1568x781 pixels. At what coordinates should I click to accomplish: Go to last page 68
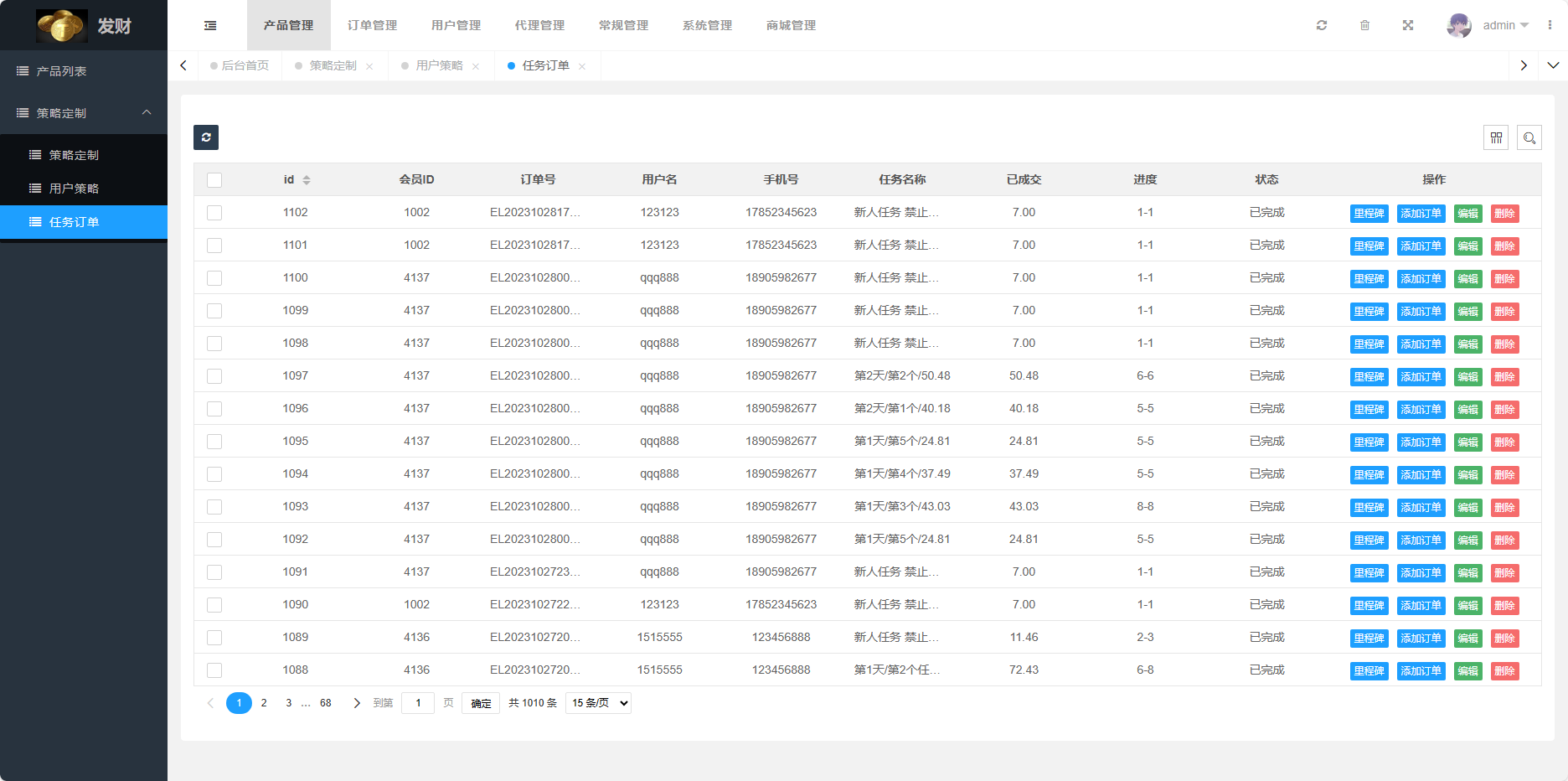click(x=326, y=703)
